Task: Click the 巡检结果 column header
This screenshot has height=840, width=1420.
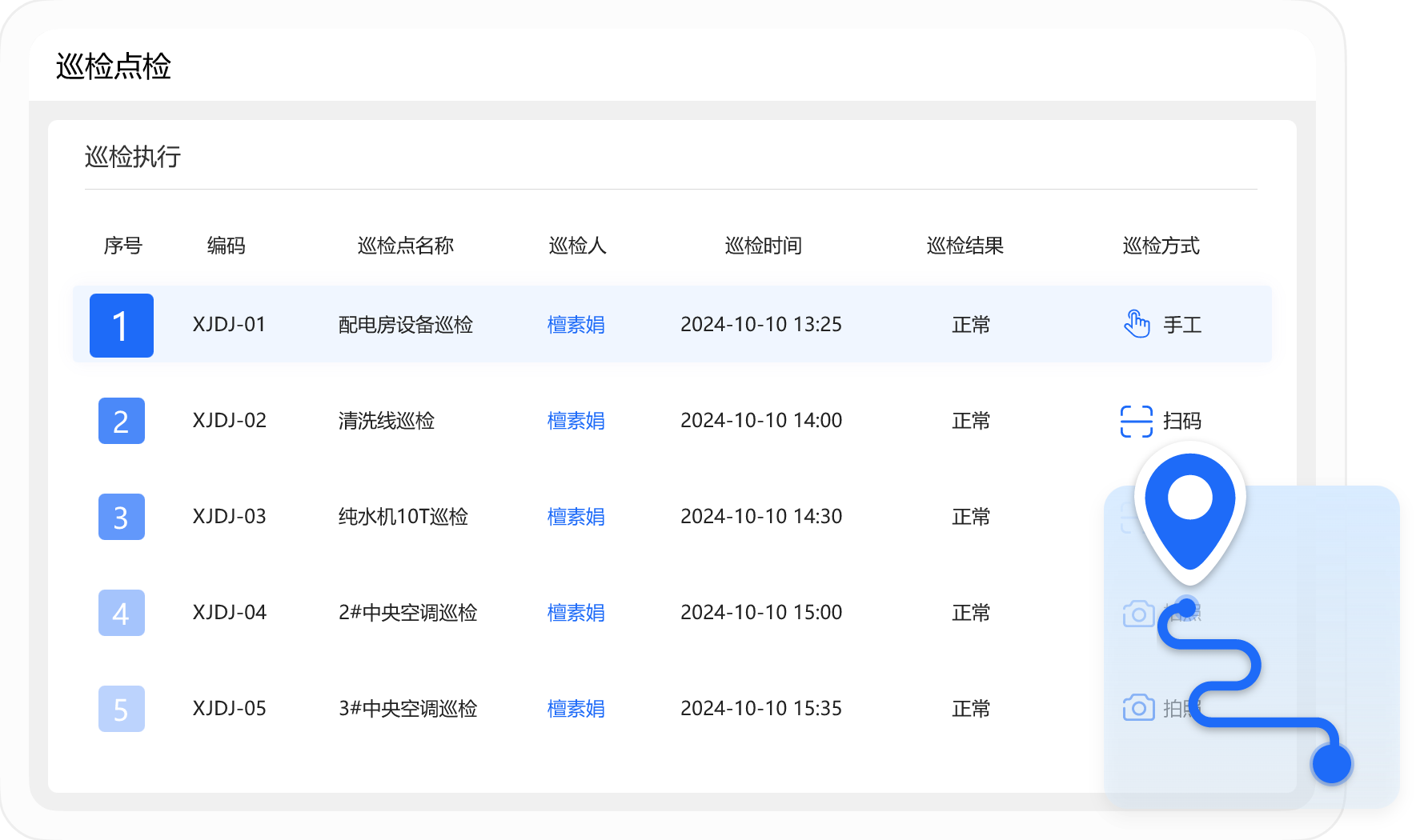Action: (x=965, y=246)
